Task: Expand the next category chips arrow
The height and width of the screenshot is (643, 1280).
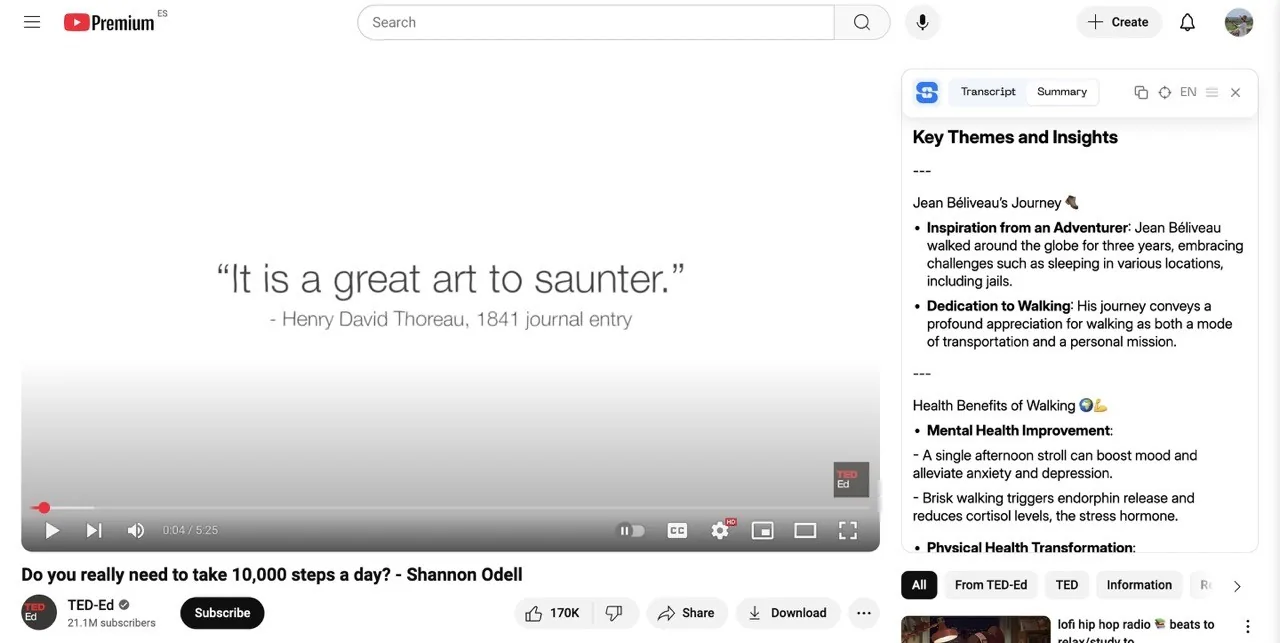Action: pyautogui.click(x=1237, y=586)
